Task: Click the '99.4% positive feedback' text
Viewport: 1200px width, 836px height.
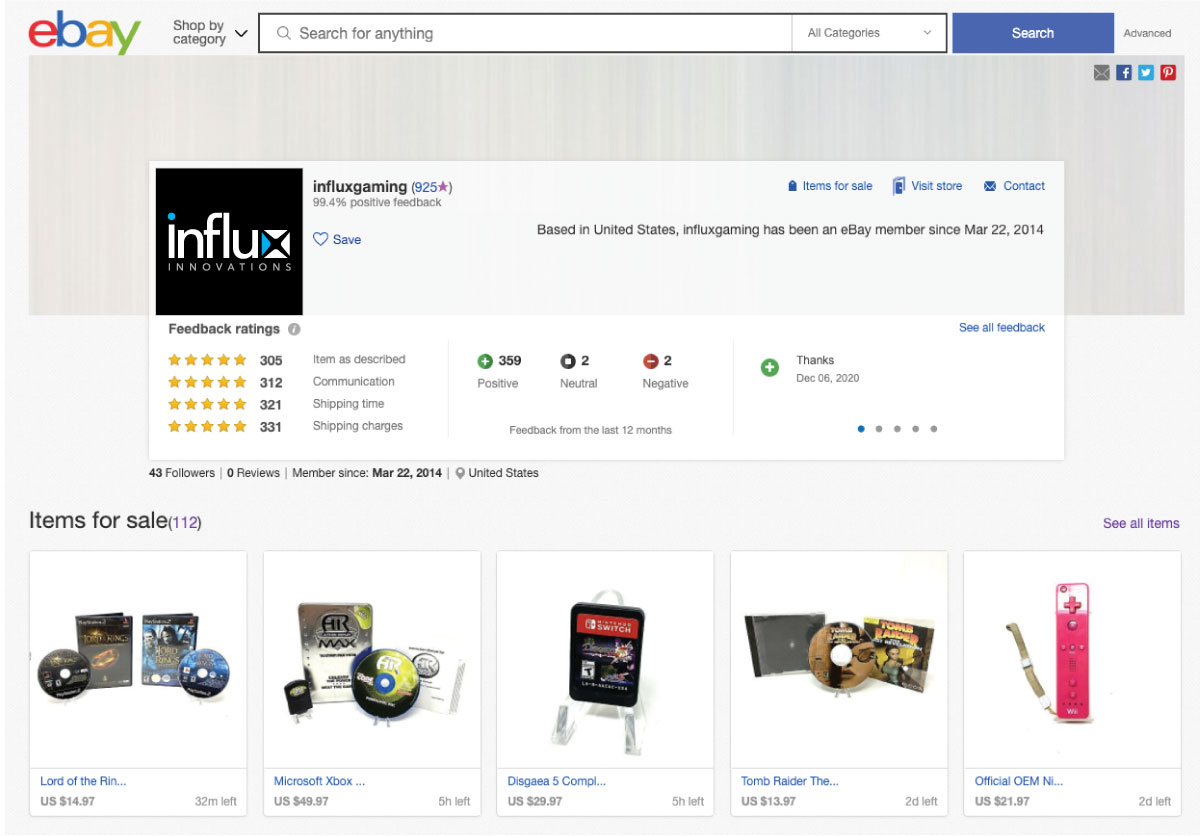Action: click(x=377, y=202)
